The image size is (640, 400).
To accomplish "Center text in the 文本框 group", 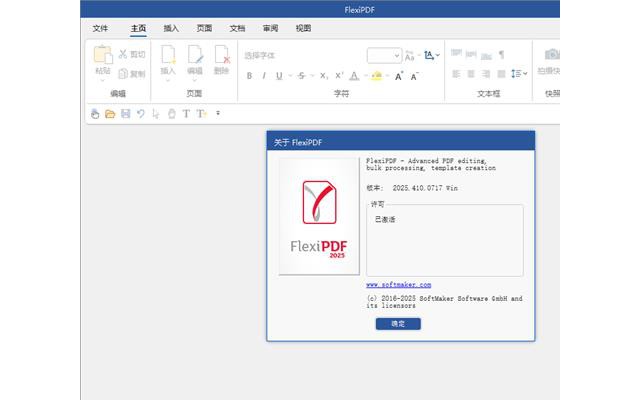I will [471, 74].
